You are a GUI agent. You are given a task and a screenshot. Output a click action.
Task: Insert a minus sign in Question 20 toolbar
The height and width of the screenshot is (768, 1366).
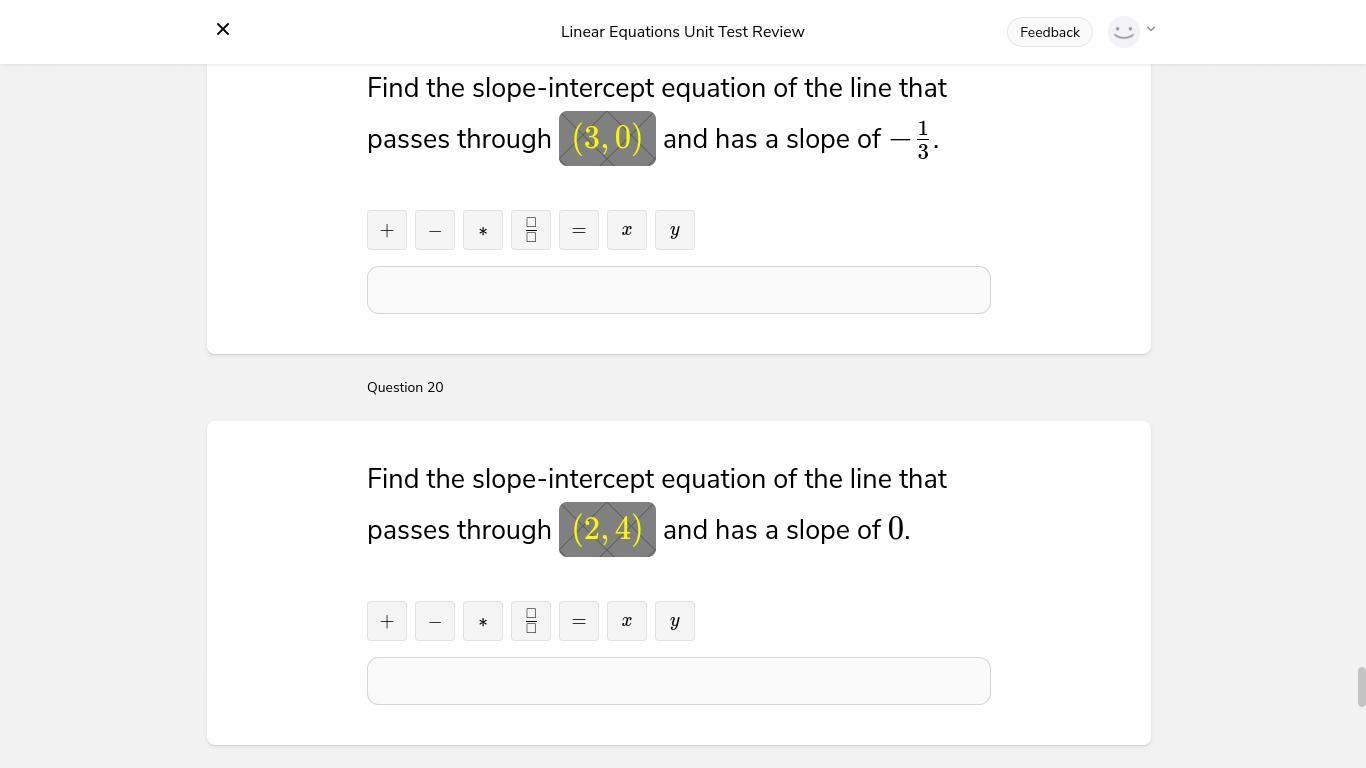point(435,621)
